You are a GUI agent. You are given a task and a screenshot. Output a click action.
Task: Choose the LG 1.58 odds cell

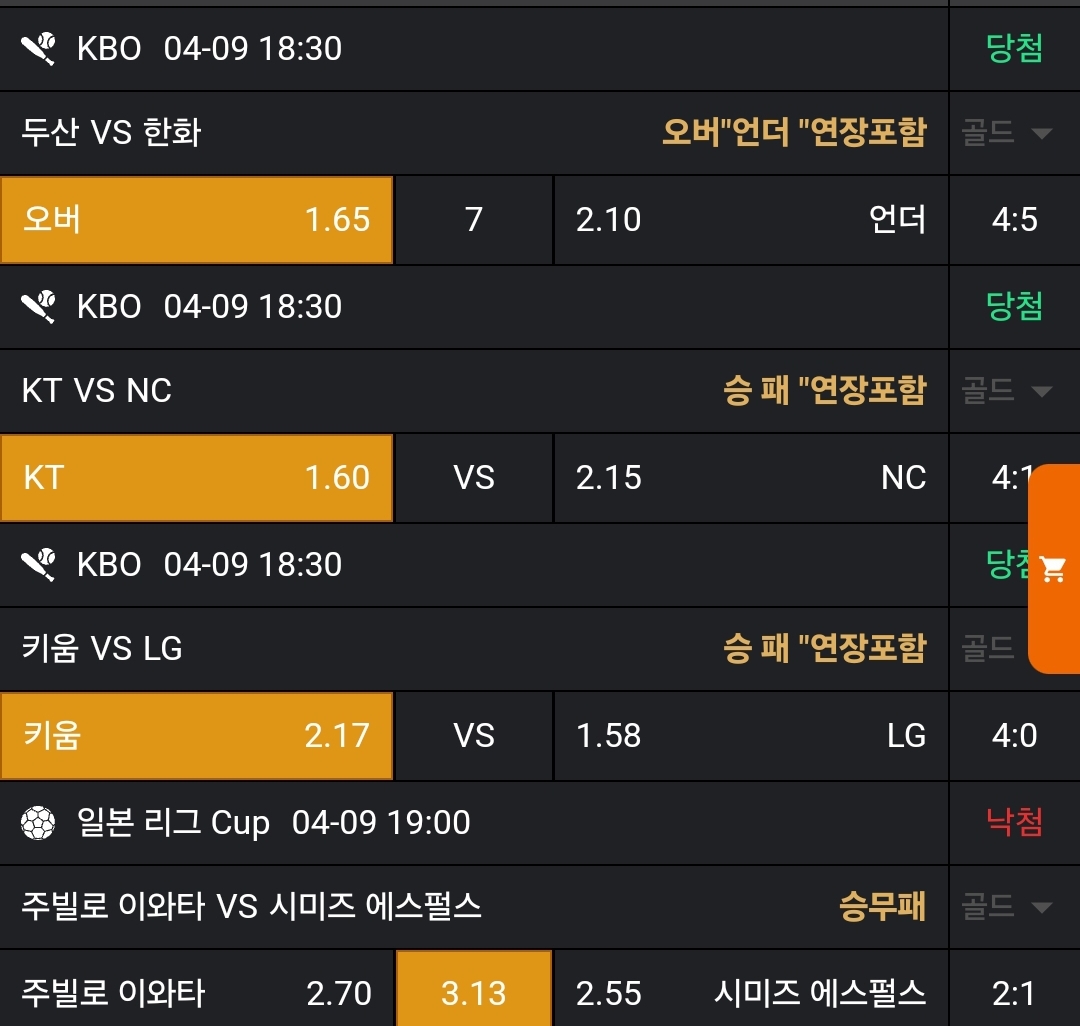(x=750, y=736)
